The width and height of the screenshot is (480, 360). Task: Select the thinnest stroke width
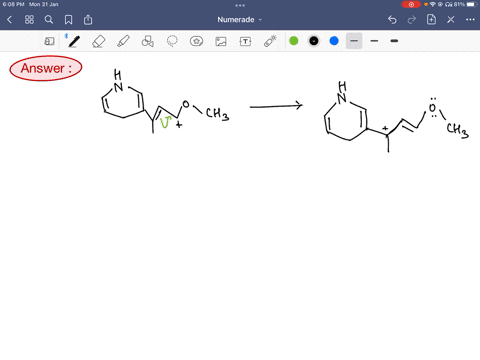coord(354,41)
